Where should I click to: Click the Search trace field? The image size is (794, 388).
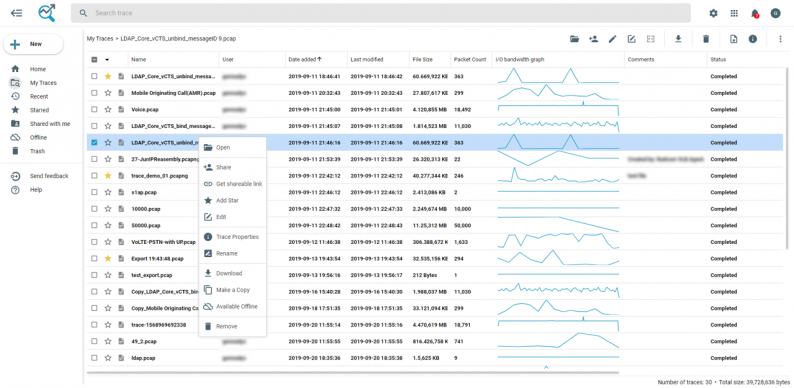tap(380, 13)
